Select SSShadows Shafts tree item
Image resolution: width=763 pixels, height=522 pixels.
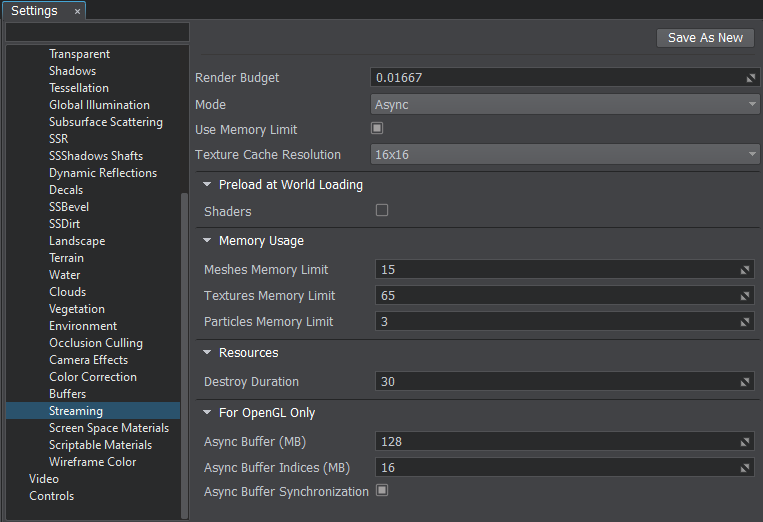96,156
